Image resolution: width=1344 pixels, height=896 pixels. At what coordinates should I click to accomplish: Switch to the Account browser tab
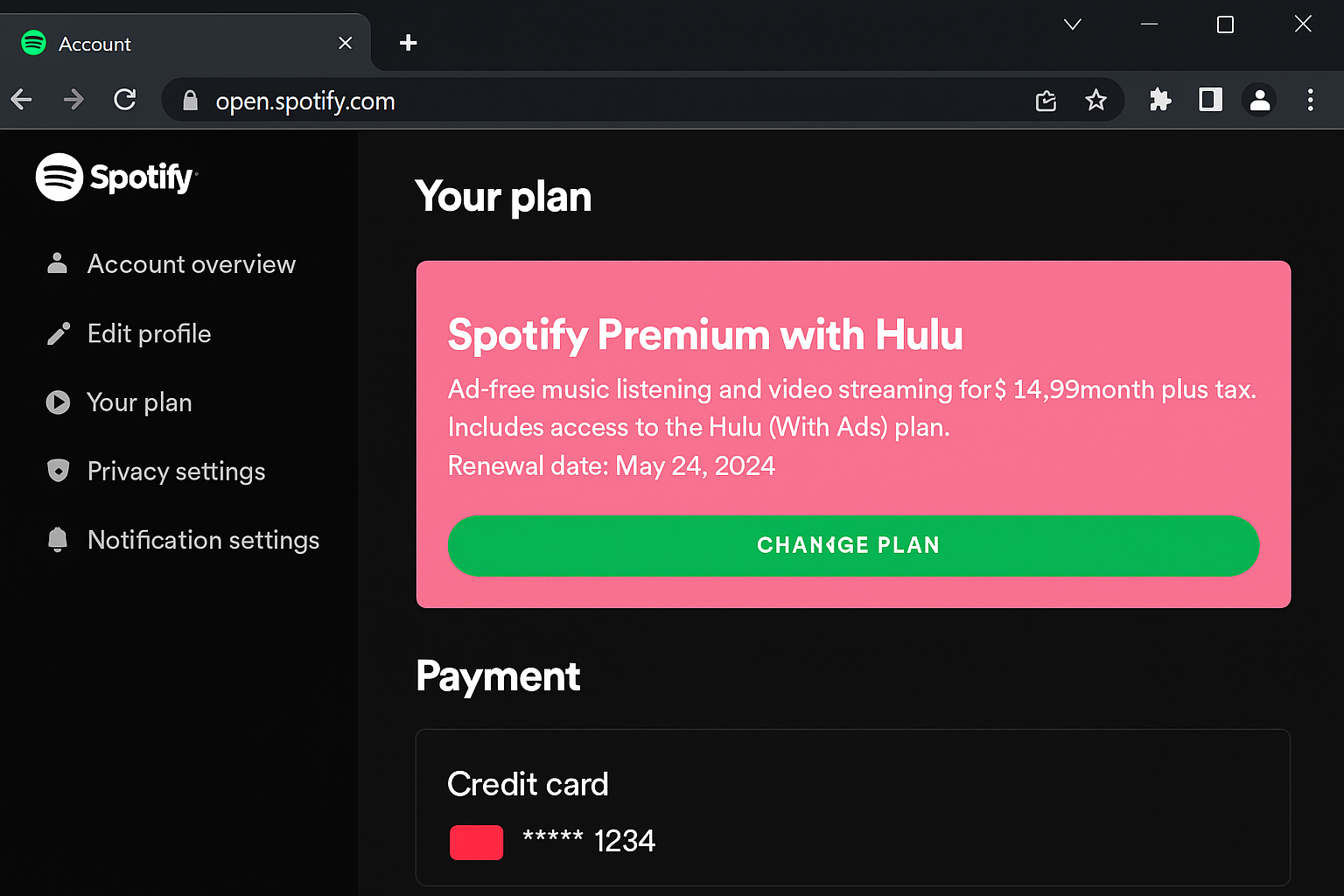click(x=131, y=42)
